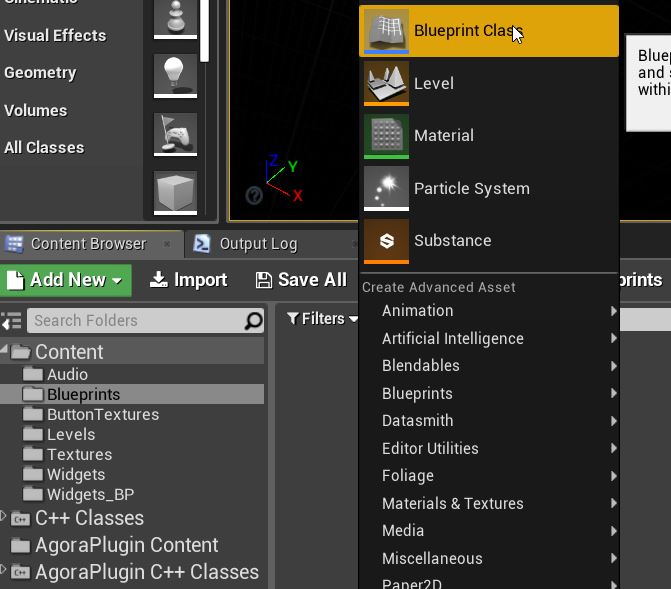
Task: Click the Place Actors panel scrollbar
Action: 205,30
